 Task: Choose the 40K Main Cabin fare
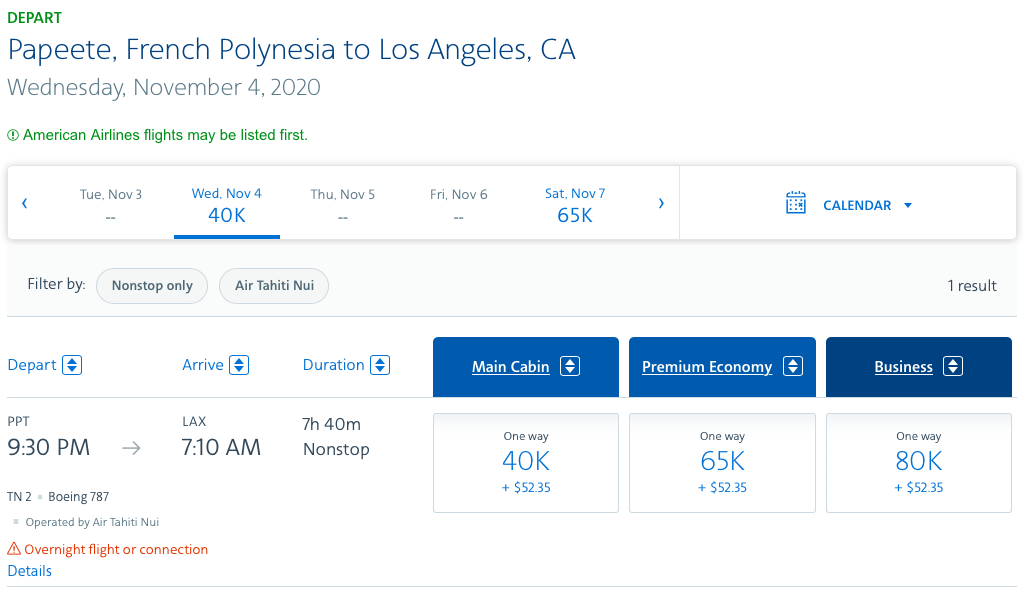pyautogui.click(x=526, y=462)
